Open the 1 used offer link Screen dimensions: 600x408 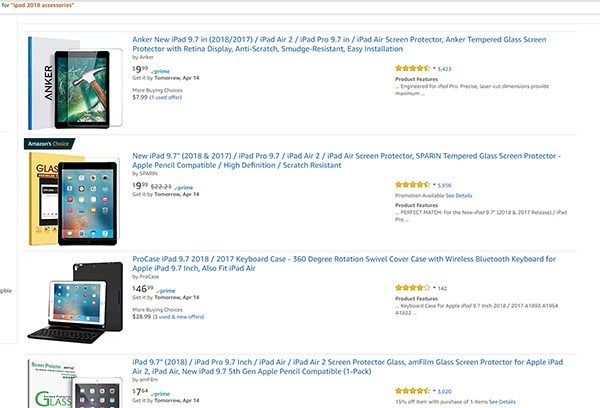[x=165, y=98]
